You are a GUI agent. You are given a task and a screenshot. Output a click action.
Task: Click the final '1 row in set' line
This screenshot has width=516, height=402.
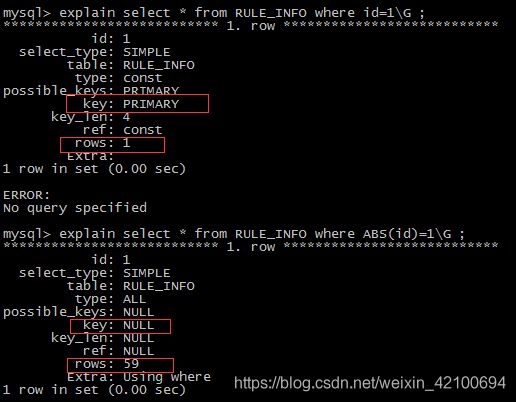coord(94,390)
